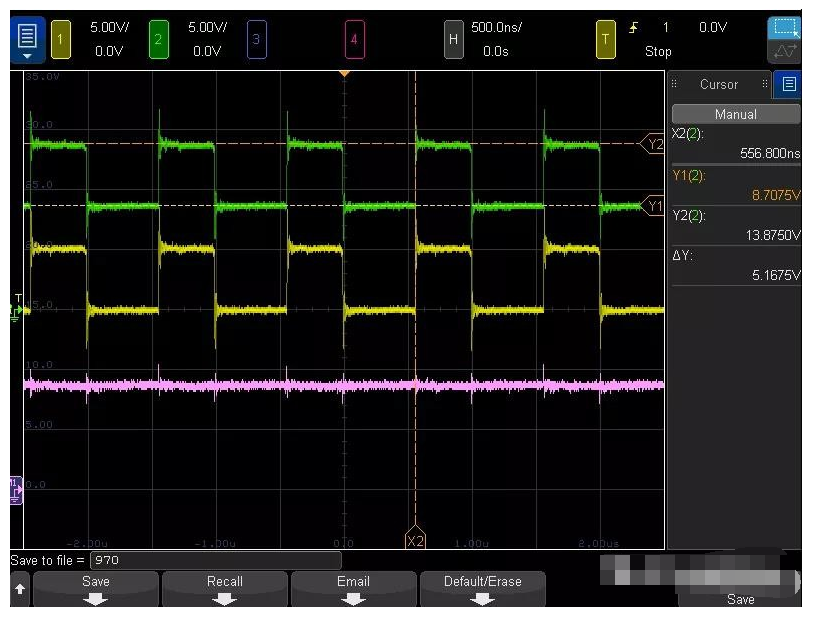
Task: Expand the Recall softkey menu
Action: point(225,589)
